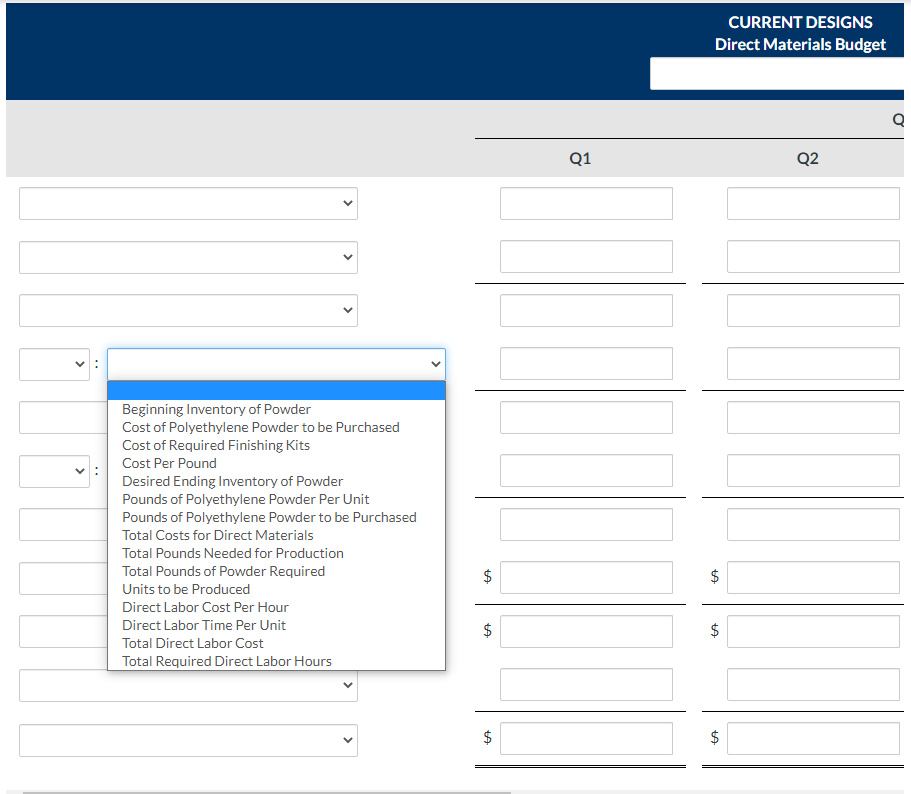This screenshot has width=911, height=794.
Task: Click the 'Q1' column header
Action: 580,159
